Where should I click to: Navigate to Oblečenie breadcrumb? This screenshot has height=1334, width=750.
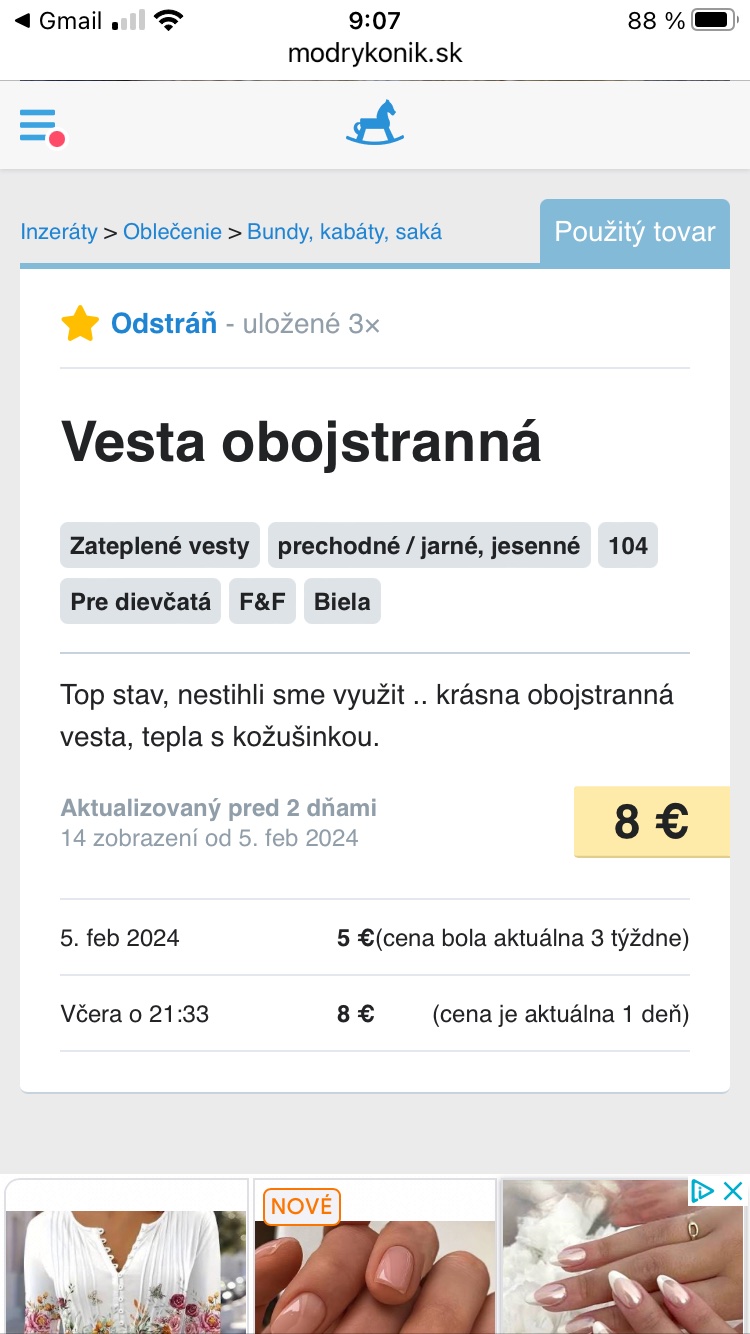click(x=172, y=232)
